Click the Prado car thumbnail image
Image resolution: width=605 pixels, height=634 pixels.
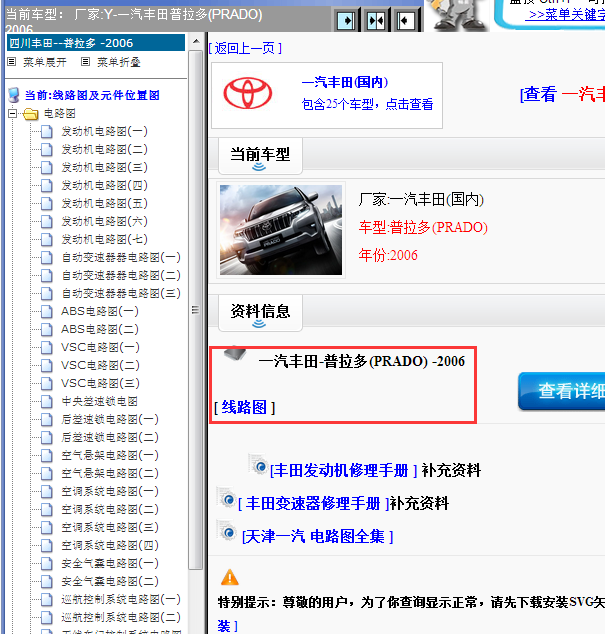[x=281, y=230]
